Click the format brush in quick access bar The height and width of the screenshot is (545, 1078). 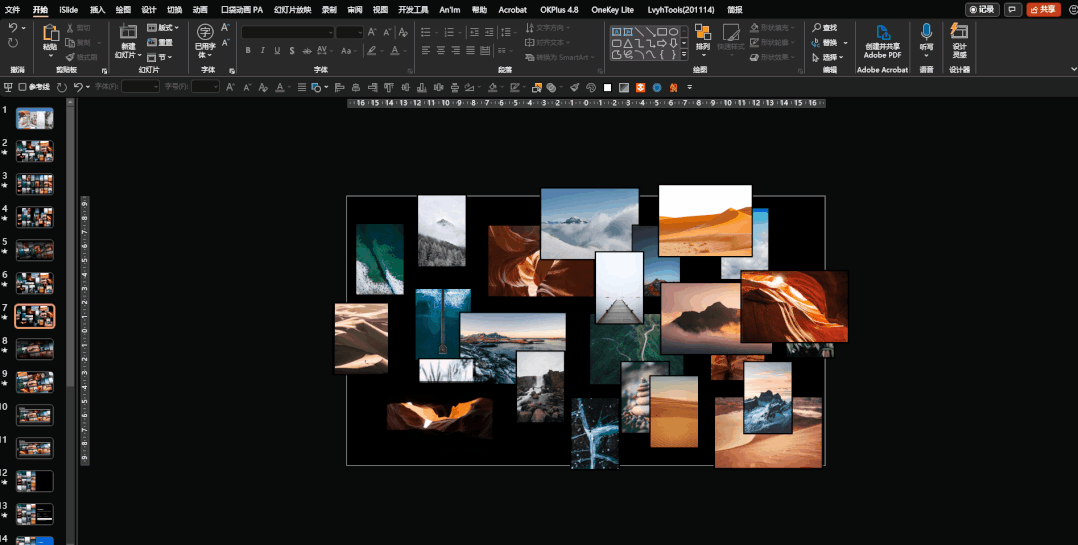coord(574,87)
